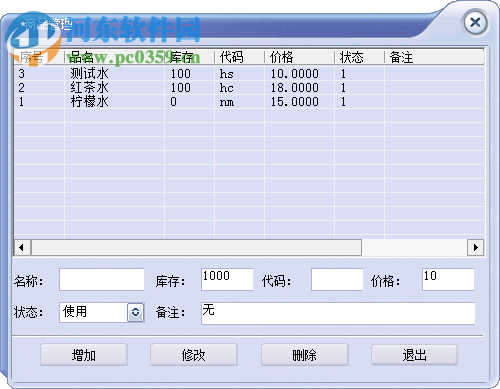Screen dimensions: 500x389
Task: Click the 备注 field containing 无
Action: pyautogui.click(x=338, y=313)
